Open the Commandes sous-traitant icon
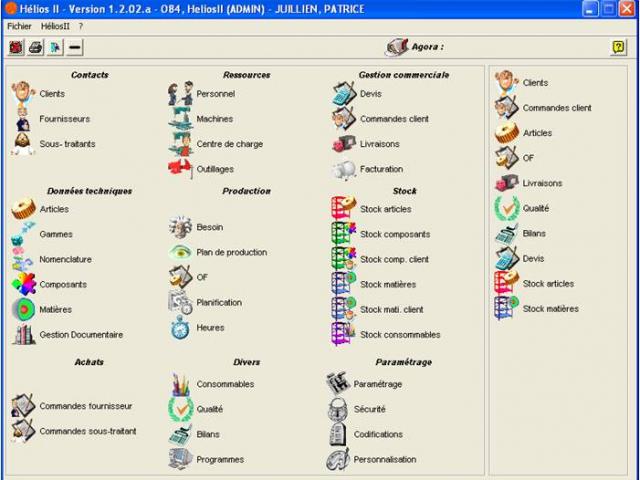Image resolution: width=640 pixels, height=480 pixels. point(23,431)
